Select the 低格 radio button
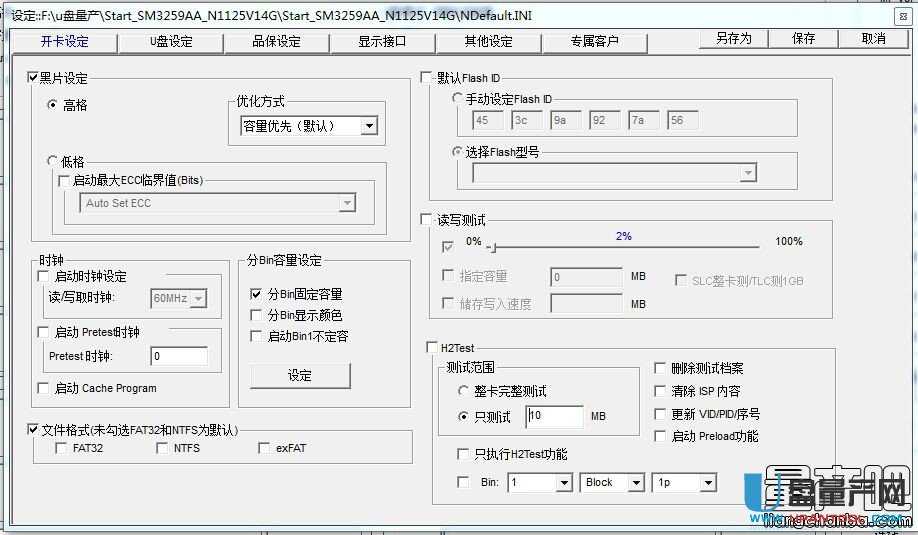Screen dimensions: 918x535 (x=53, y=161)
